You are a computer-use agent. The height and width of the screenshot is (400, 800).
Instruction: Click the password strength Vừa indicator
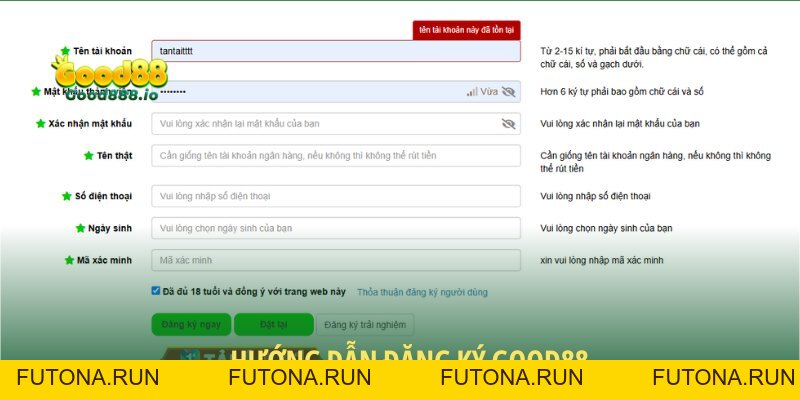pos(482,92)
